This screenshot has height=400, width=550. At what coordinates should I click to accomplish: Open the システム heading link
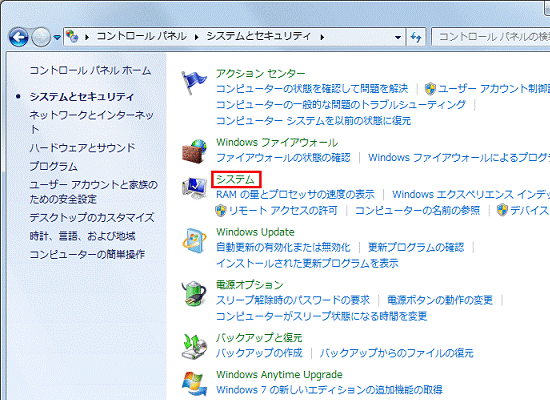(x=235, y=179)
